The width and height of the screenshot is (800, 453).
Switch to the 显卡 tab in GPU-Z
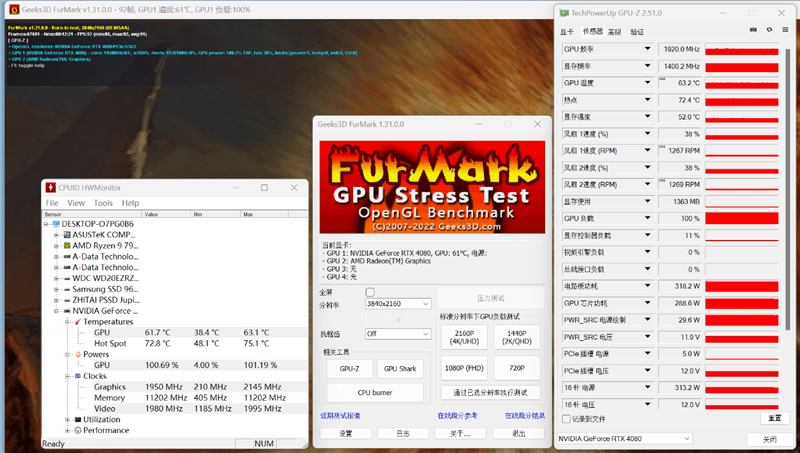pyautogui.click(x=567, y=32)
